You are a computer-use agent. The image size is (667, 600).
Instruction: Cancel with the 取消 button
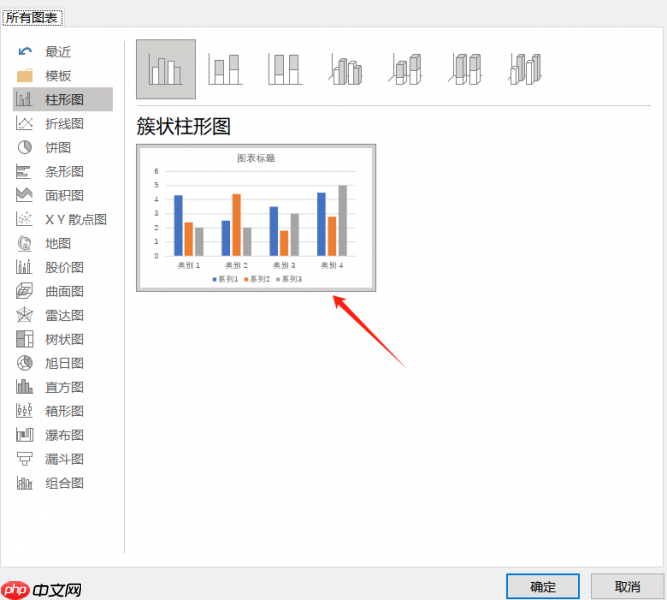click(x=627, y=586)
